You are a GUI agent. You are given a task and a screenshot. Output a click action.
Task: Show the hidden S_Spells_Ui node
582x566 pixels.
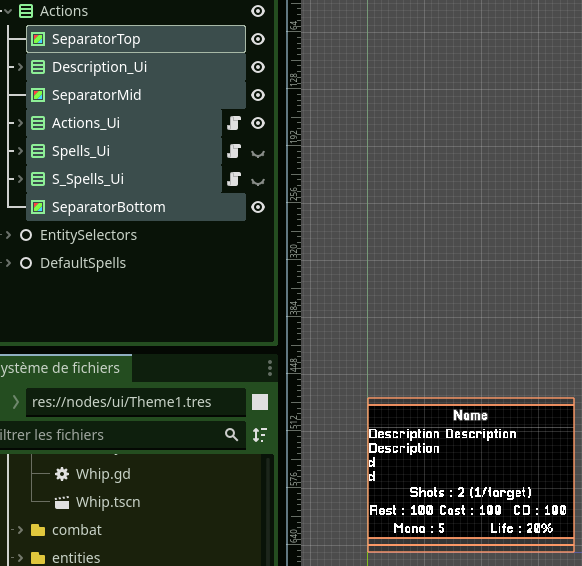click(x=258, y=181)
